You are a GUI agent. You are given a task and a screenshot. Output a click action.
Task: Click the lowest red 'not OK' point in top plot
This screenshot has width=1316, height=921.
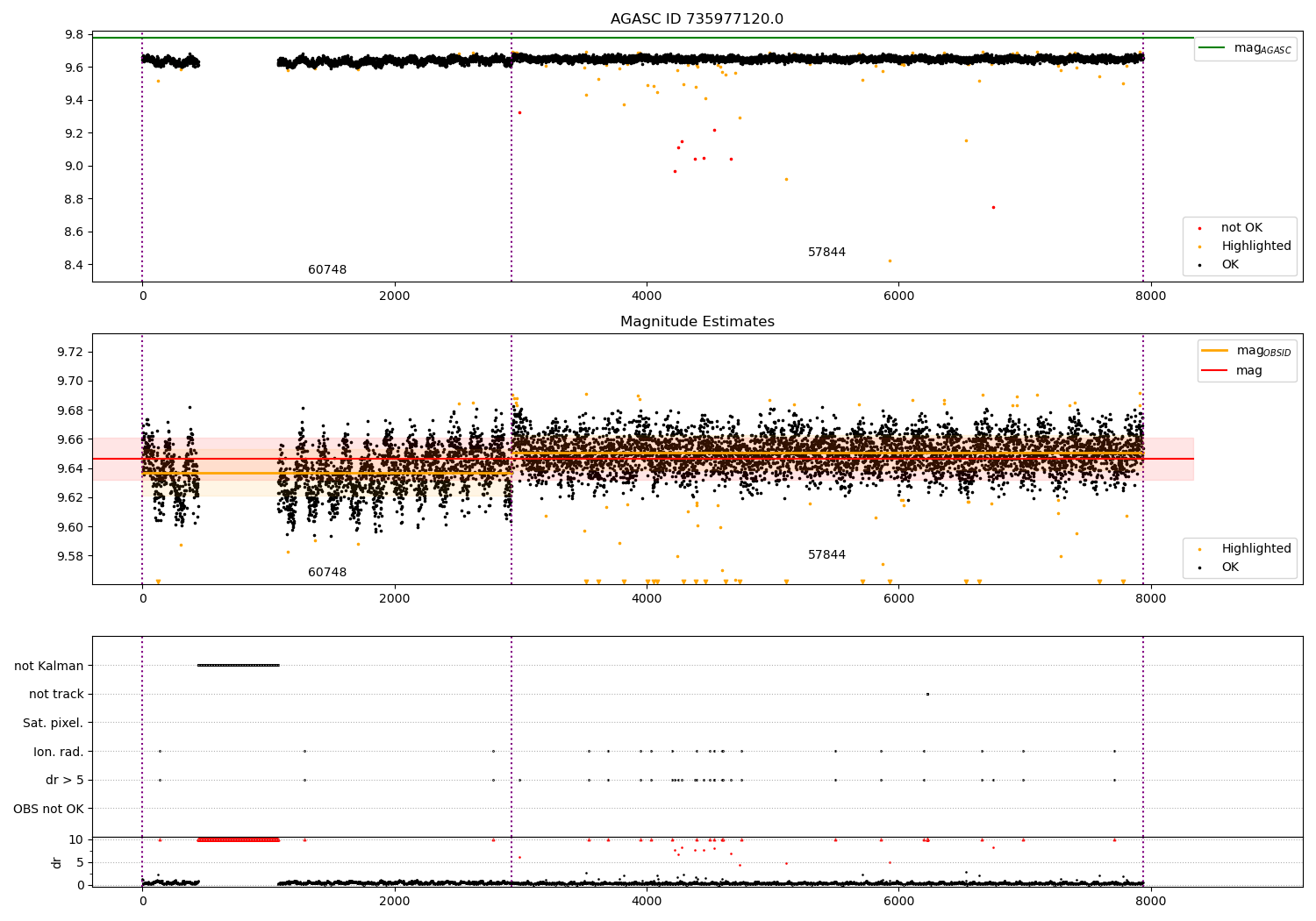(x=993, y=208)
